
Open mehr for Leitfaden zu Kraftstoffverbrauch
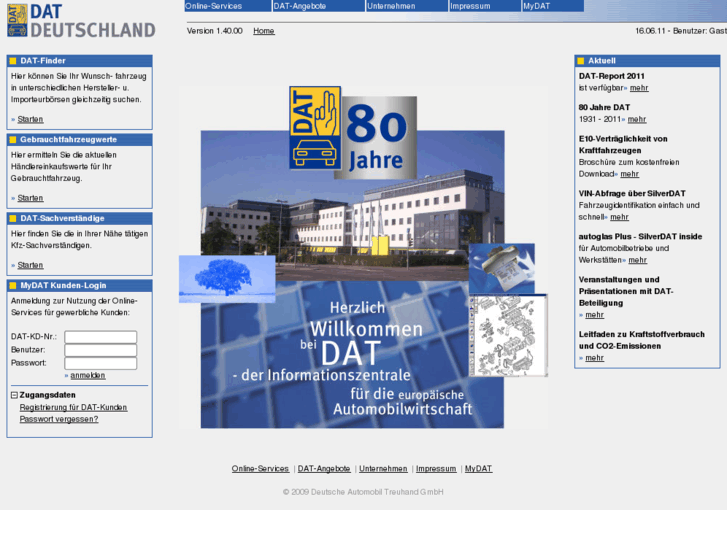(594, 359)
